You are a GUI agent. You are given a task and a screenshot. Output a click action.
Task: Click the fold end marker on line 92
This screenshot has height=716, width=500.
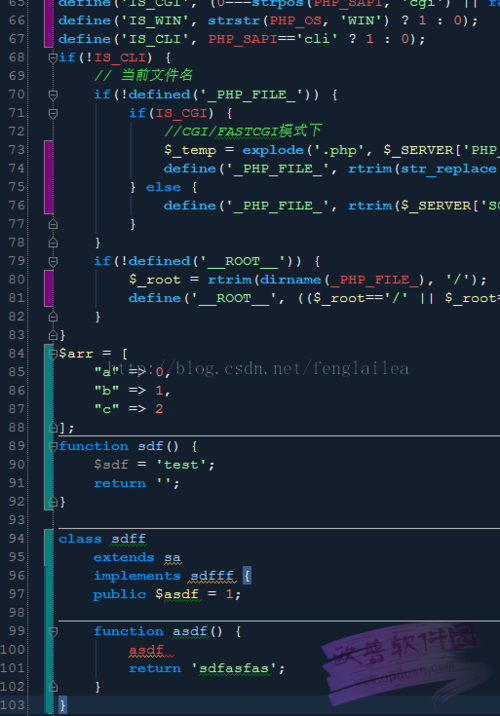53,501
